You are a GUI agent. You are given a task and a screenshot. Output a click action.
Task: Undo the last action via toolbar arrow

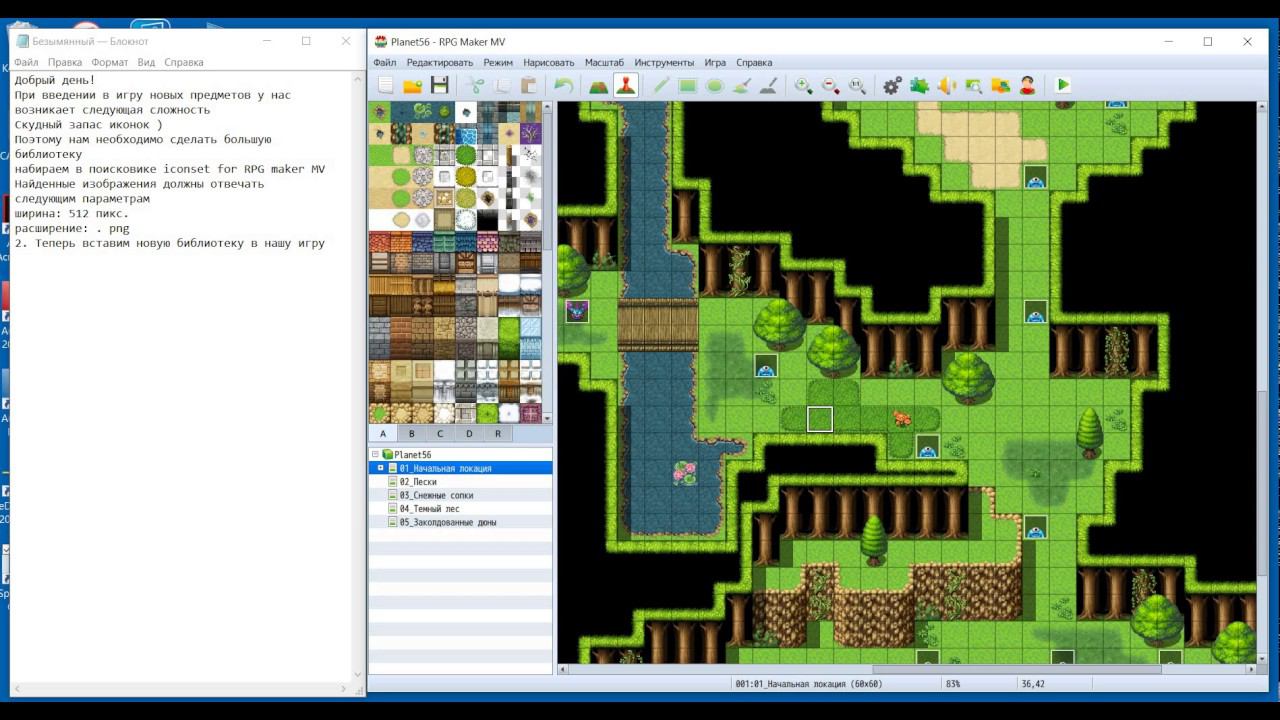[564, 86]
